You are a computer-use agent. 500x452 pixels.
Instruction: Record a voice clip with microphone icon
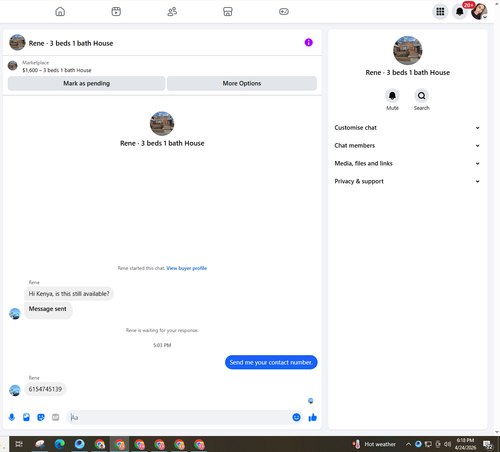point(12,417)
